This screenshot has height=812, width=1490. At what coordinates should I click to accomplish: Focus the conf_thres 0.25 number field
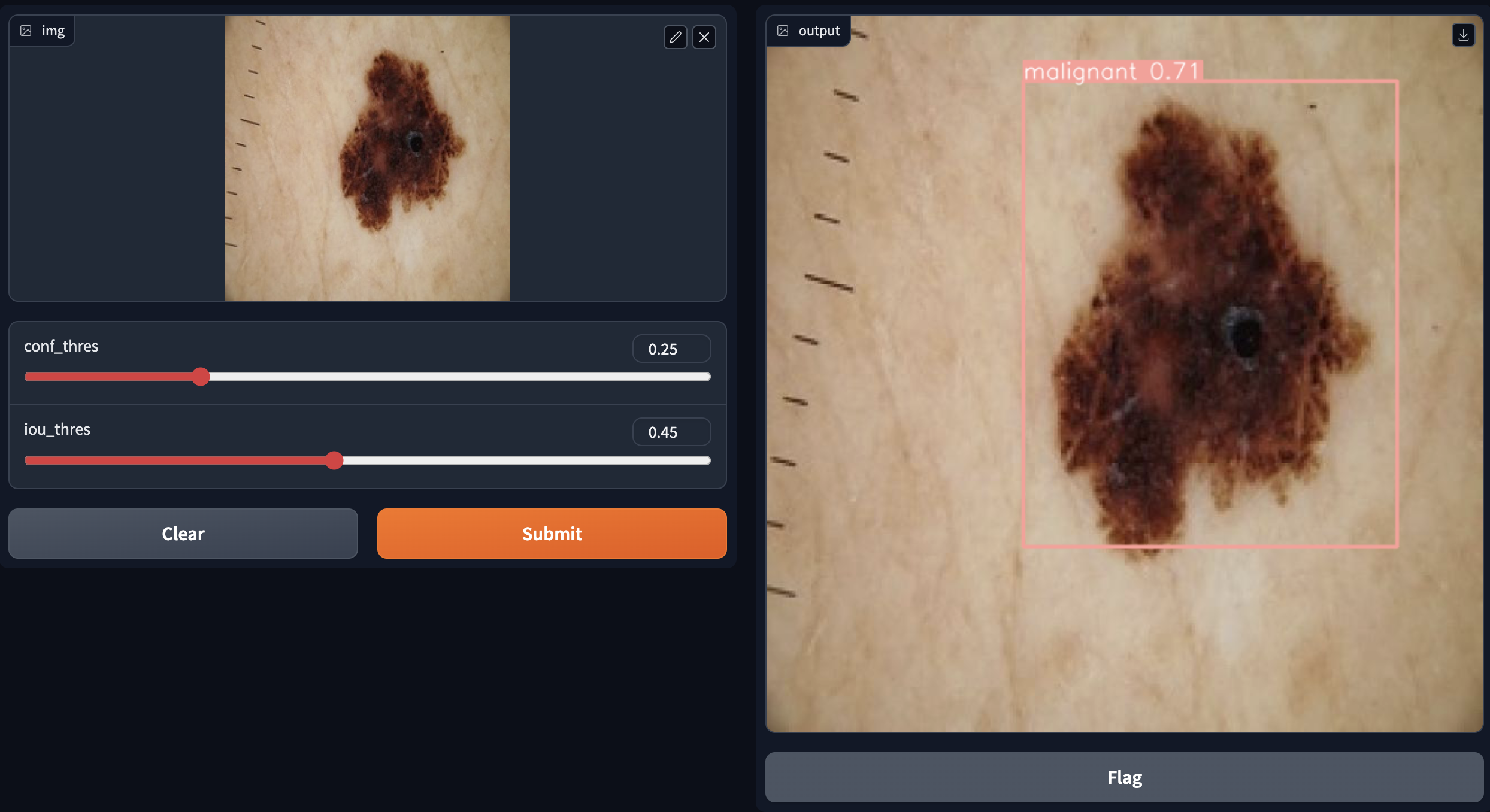click(671, 349)
